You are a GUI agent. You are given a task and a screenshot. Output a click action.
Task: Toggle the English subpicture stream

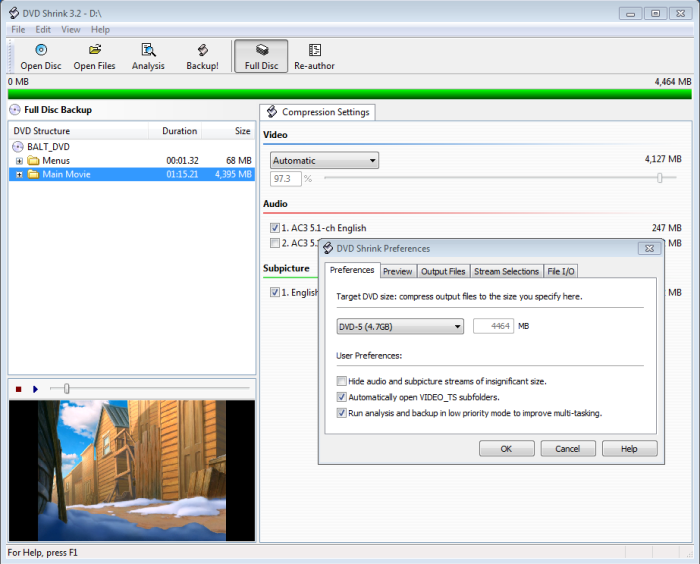tap(275, 292)
